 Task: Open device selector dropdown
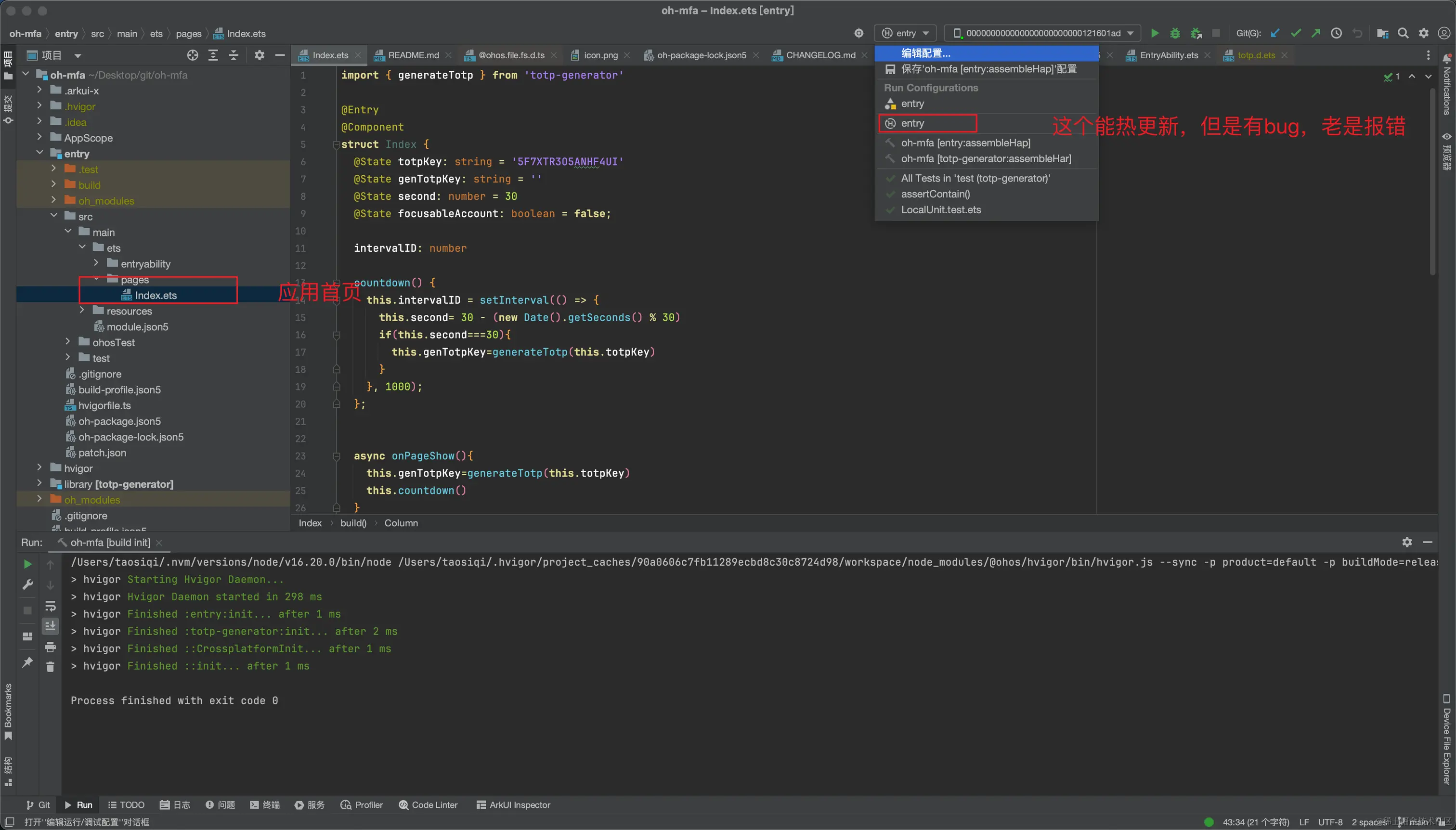pyautogui.click(x=1043, y=33)
